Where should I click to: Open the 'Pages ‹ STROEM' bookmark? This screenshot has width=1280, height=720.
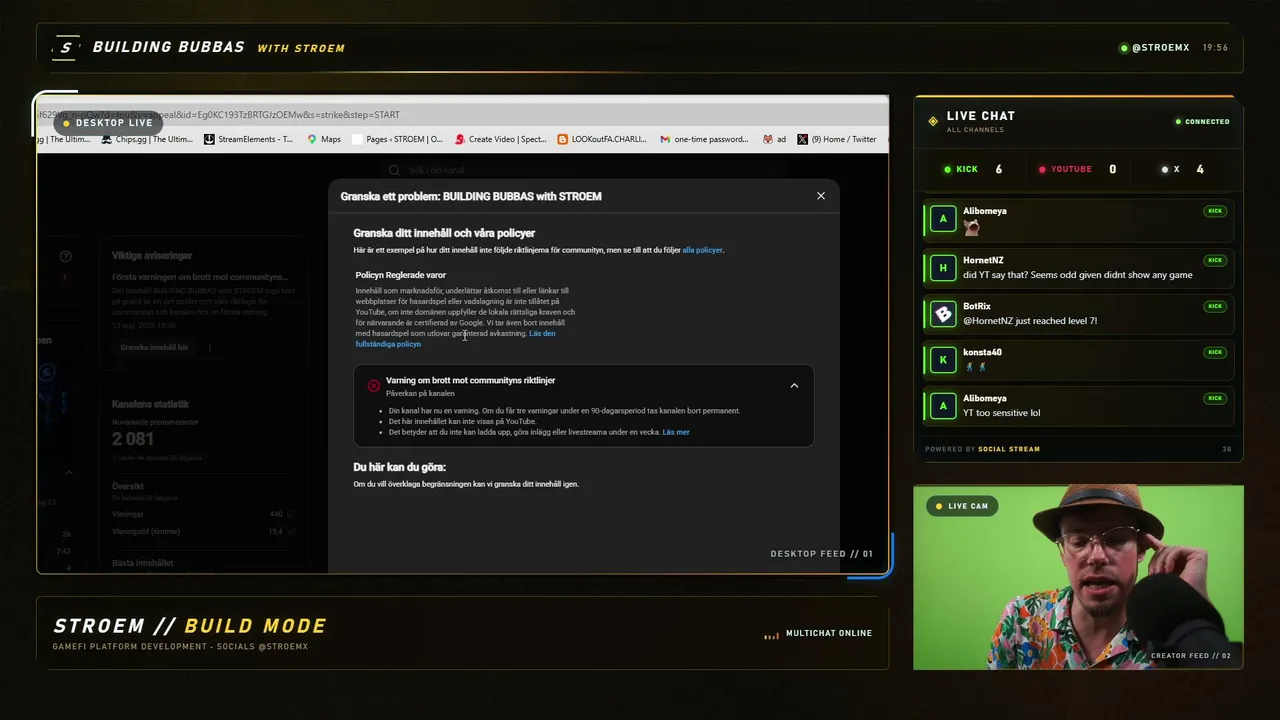coord(398,139)
